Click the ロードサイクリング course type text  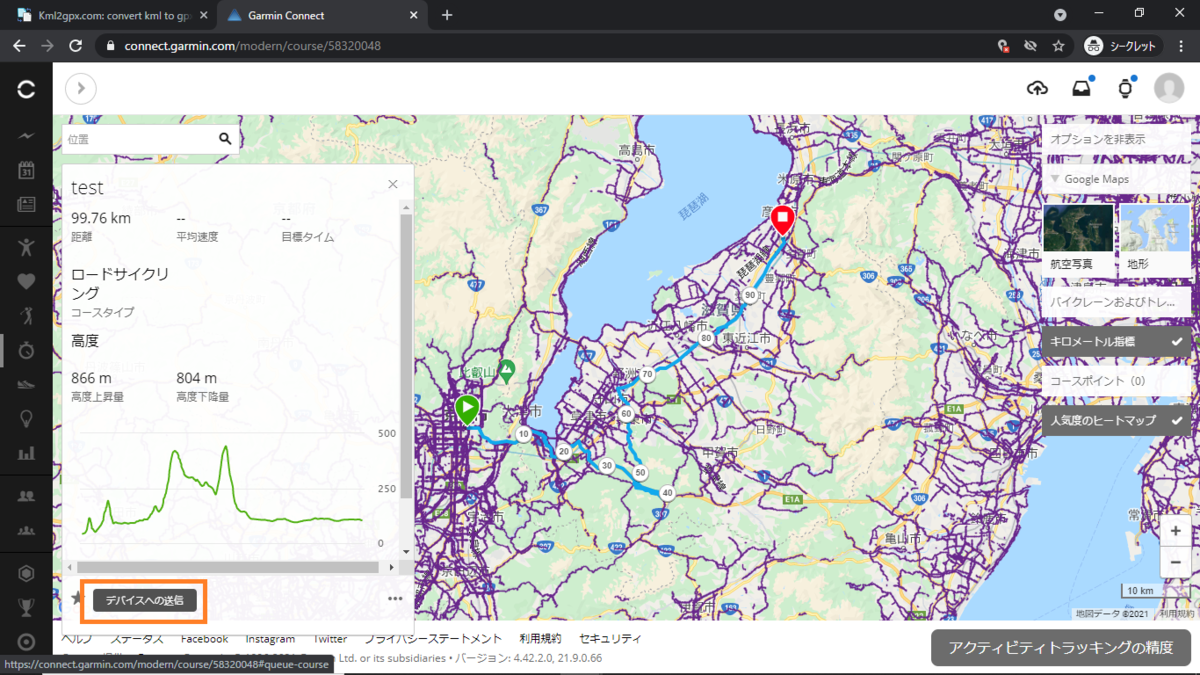[x=120, y=283]
